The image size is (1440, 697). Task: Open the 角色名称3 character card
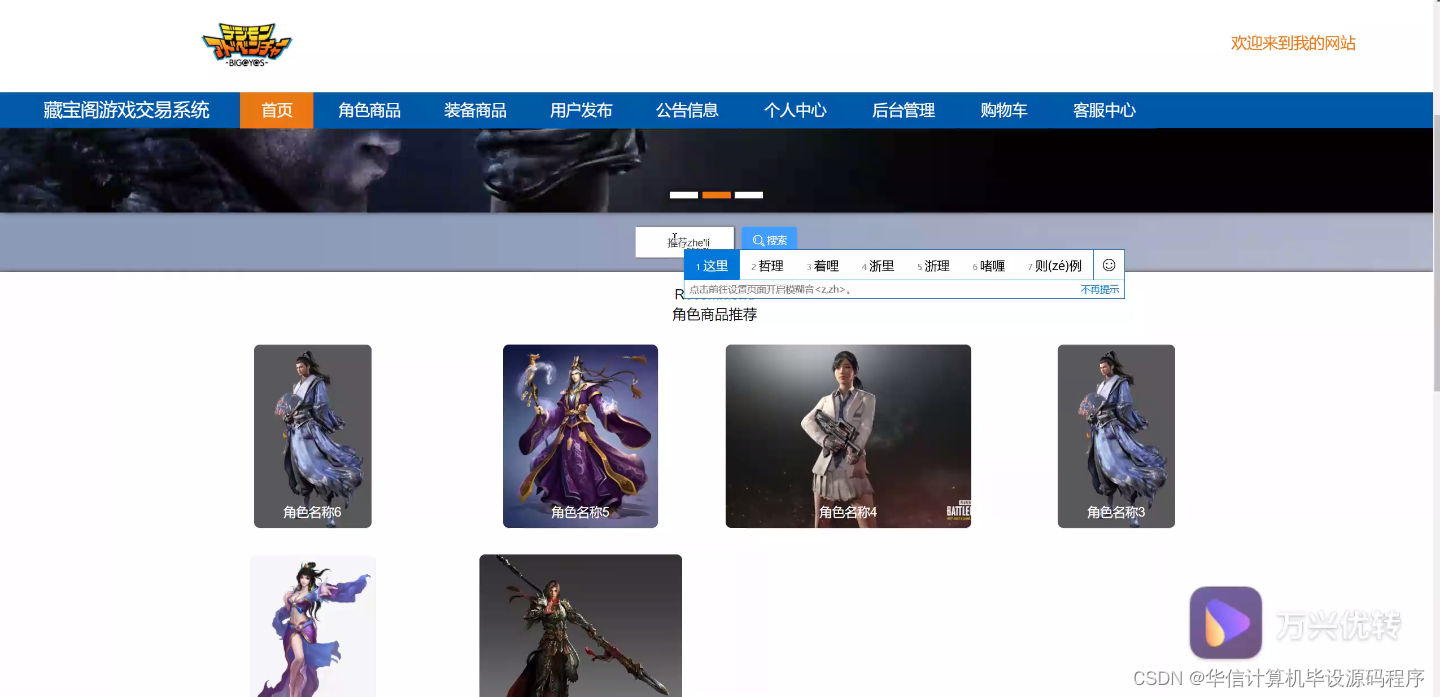pyautogui.click(x=1116, y=436)
